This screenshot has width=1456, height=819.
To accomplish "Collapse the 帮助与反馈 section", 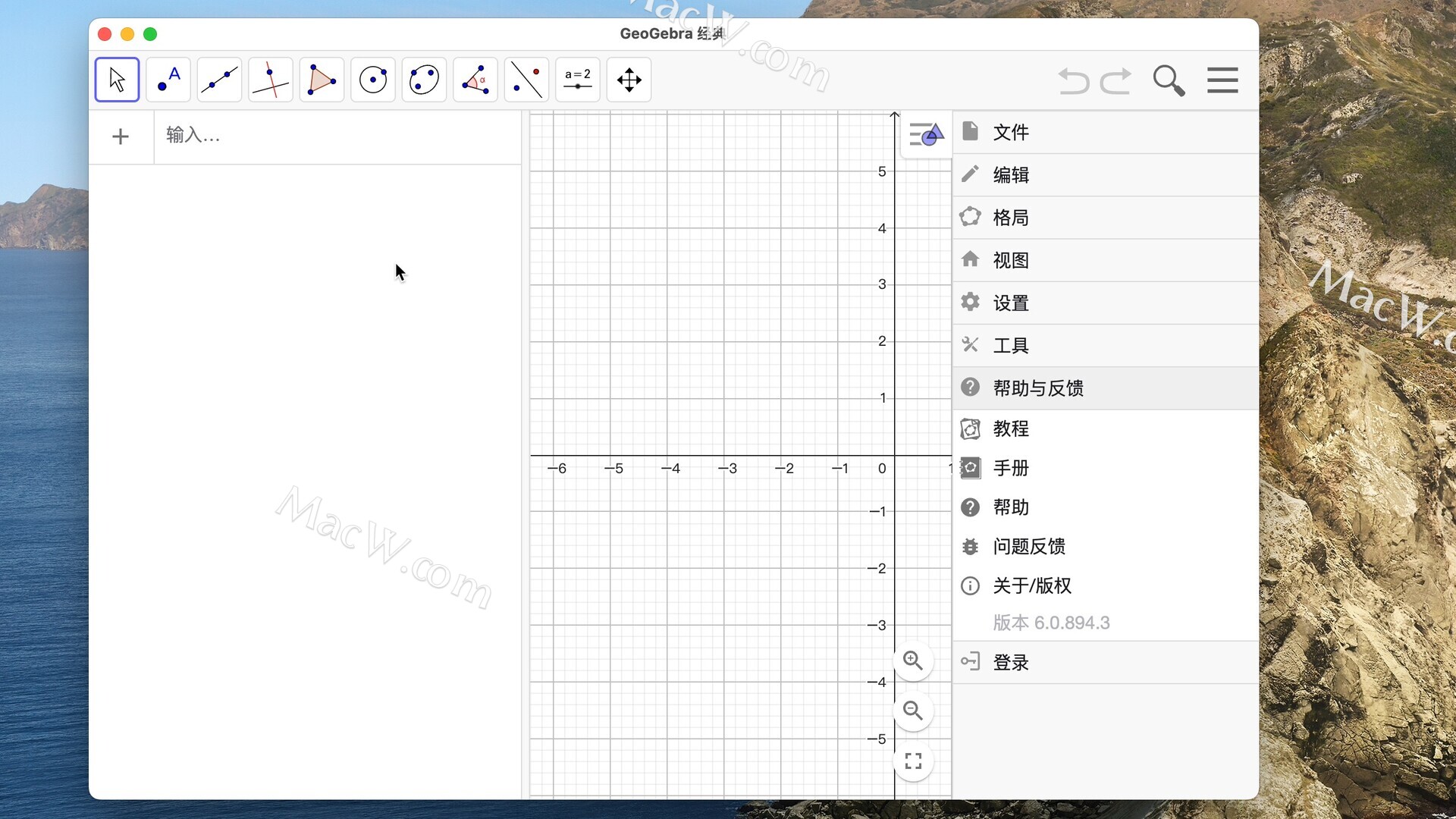I will pyautogui.click(x=1106, y=388).
